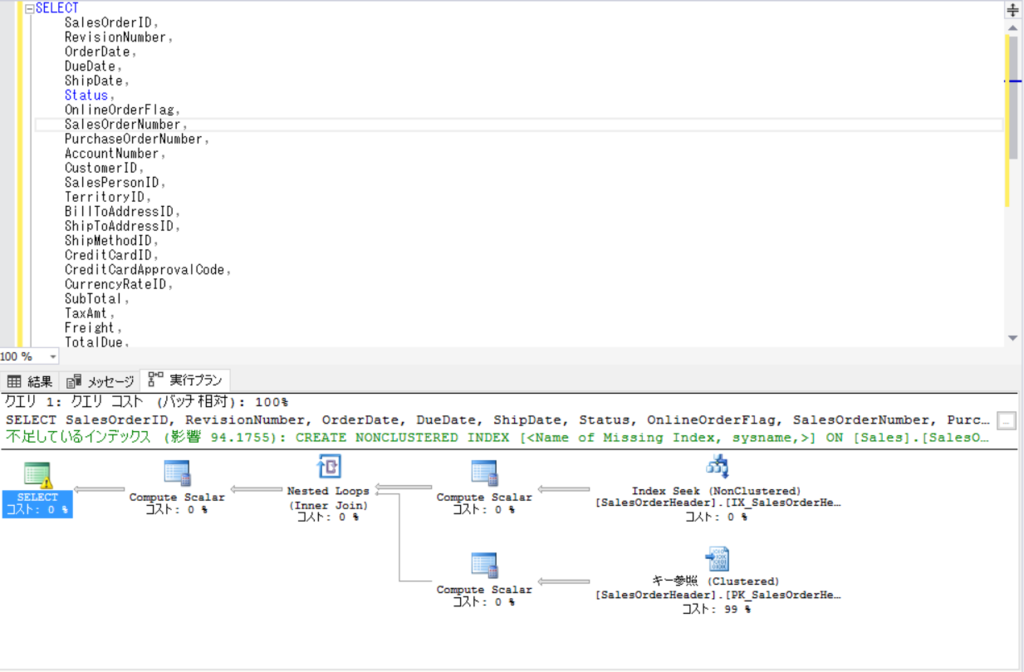Click the TerritoryID column text

pos(104,197)
